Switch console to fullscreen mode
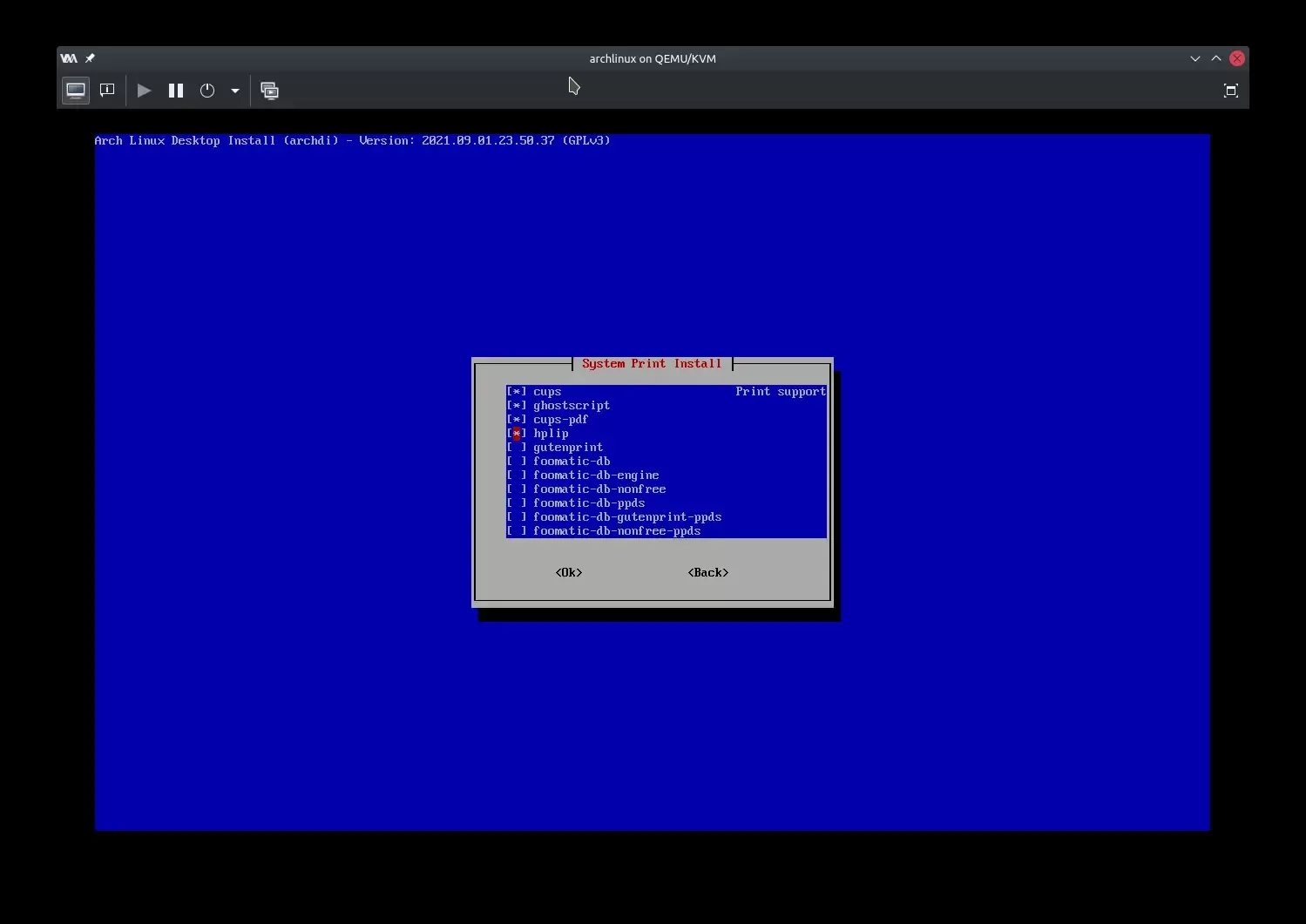 [1231, 91]
